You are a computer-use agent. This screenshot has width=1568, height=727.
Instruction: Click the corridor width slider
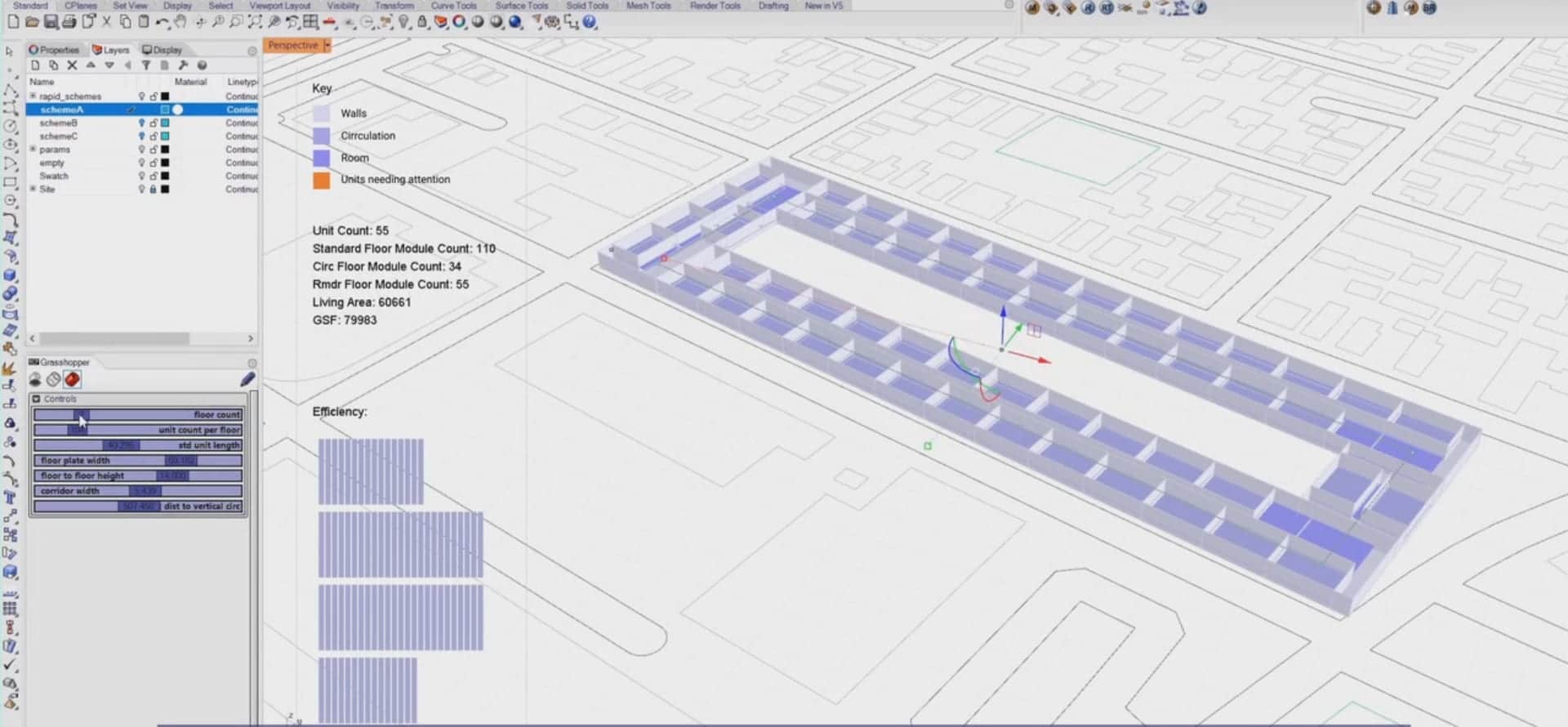[138, 491]
